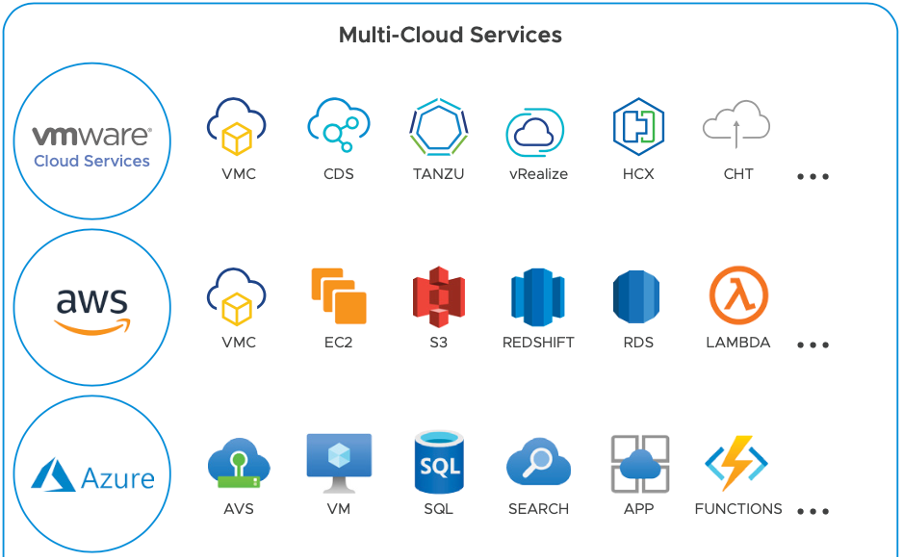903x557 pixels.
Task: Select the REDSHIFT blue icon
Action: pyautogui.click(x=538, y=297)
